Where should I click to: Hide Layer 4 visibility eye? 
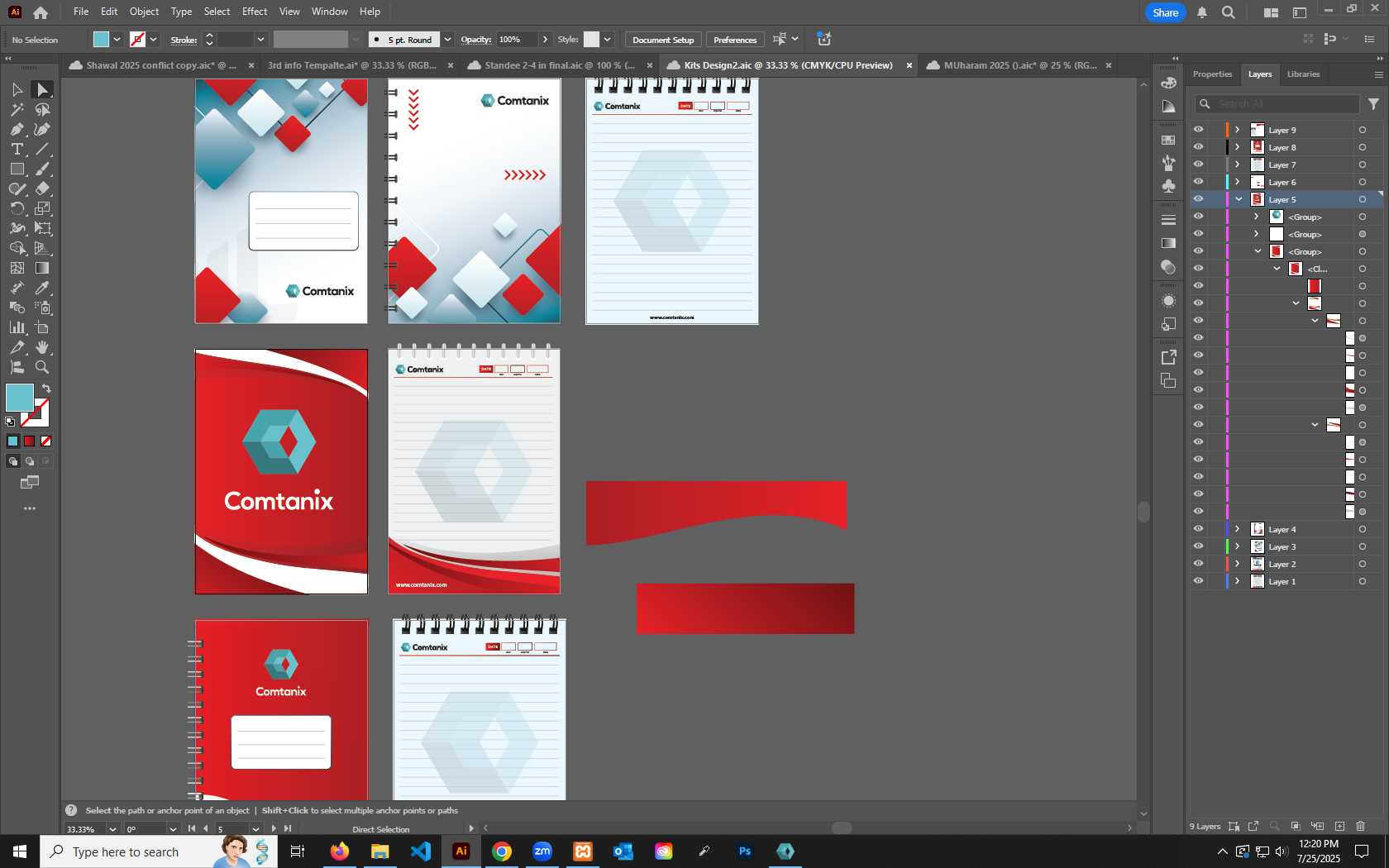1198,529
